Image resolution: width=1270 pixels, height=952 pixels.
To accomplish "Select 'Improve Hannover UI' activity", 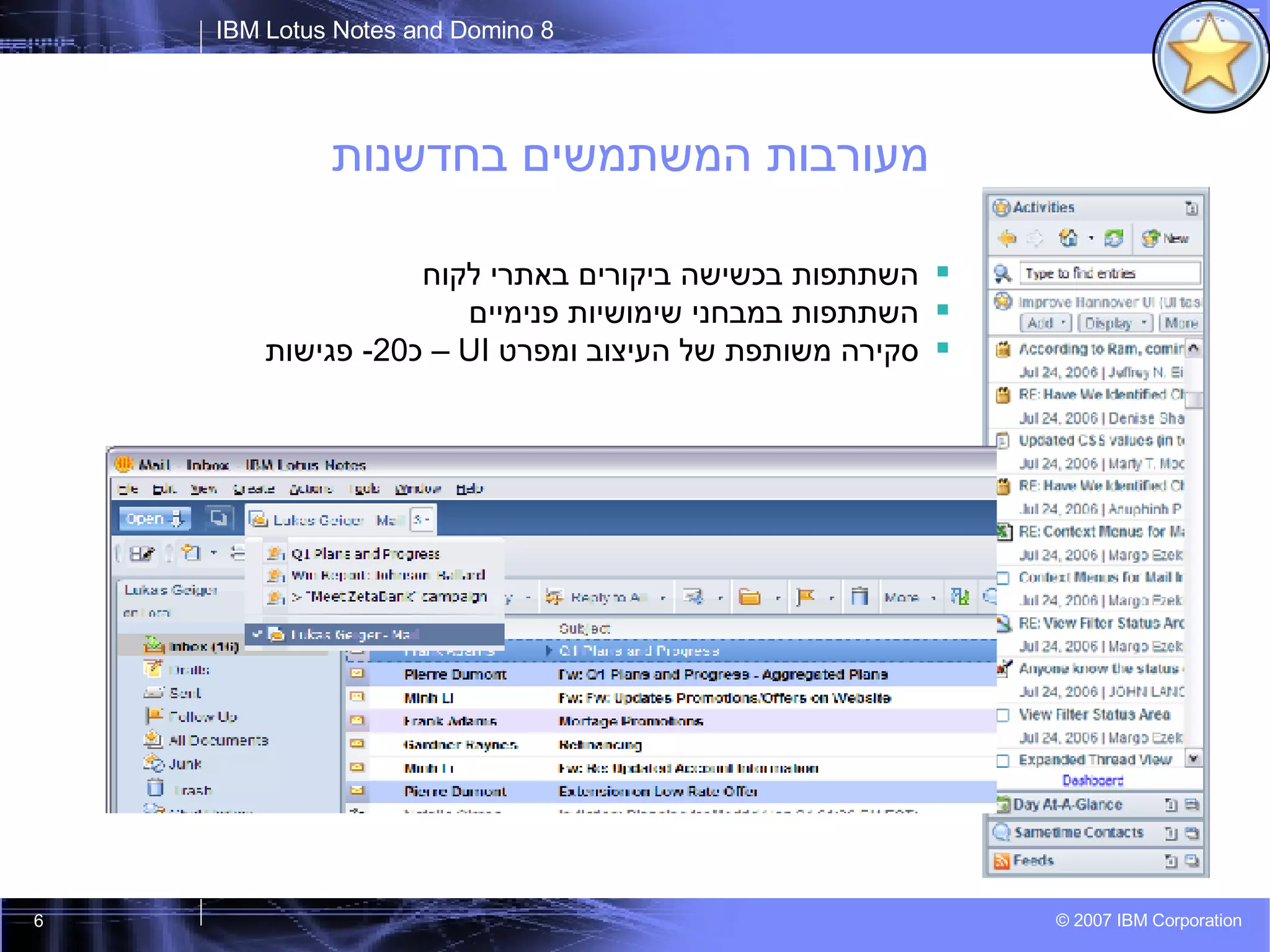I will tap(1109, 302).
